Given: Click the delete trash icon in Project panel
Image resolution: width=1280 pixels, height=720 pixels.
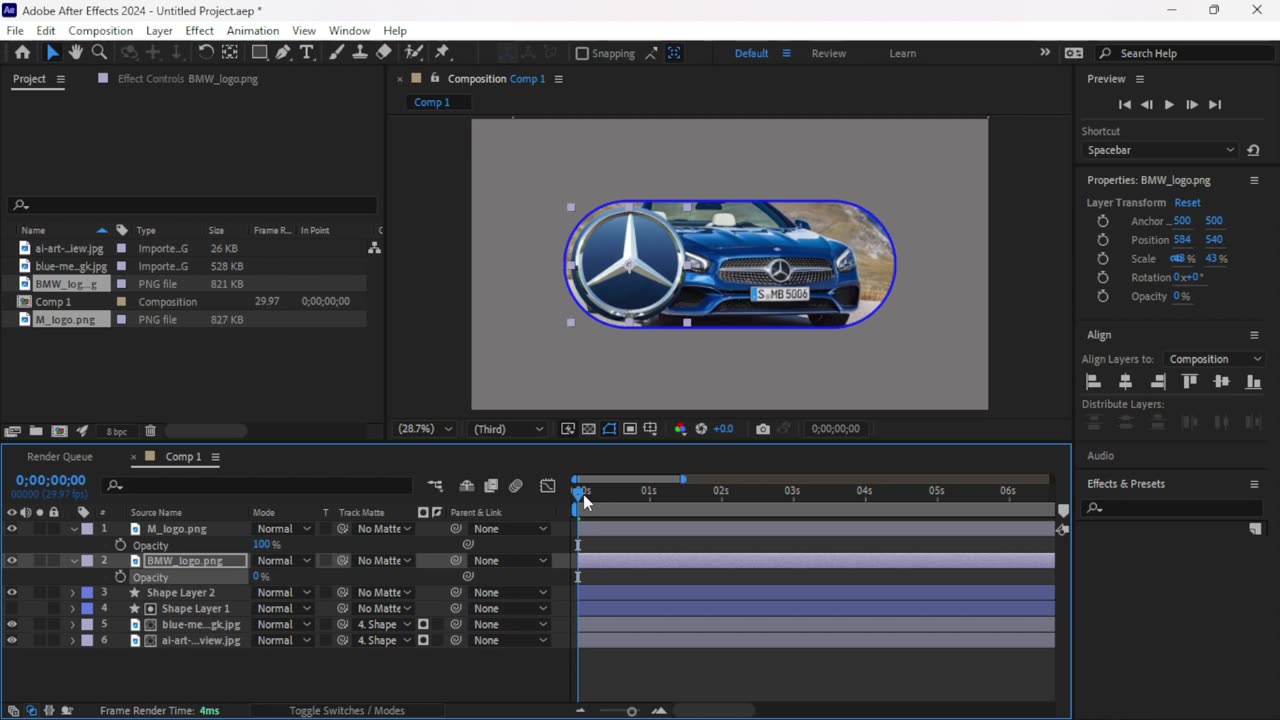Looking at the screenshot, I should click(x=150, y=431).
